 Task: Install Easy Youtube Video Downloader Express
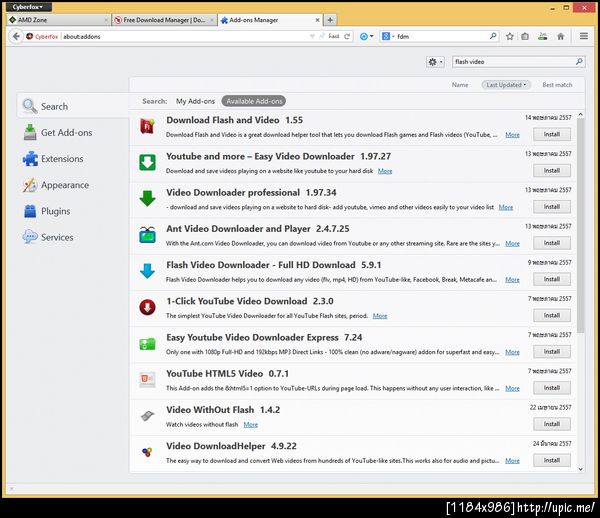point(552,352)
